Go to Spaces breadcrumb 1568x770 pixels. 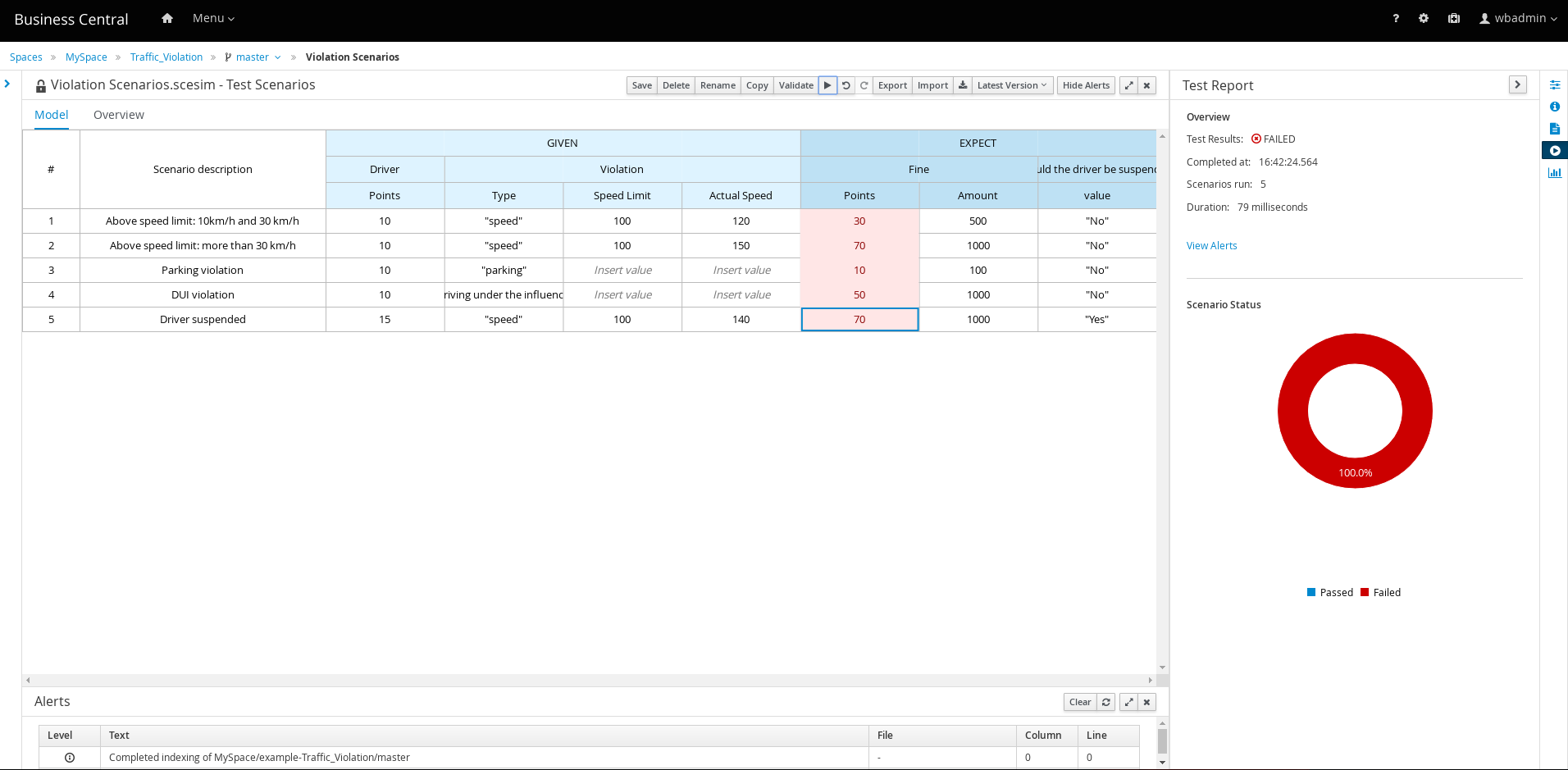coord(26,57)
